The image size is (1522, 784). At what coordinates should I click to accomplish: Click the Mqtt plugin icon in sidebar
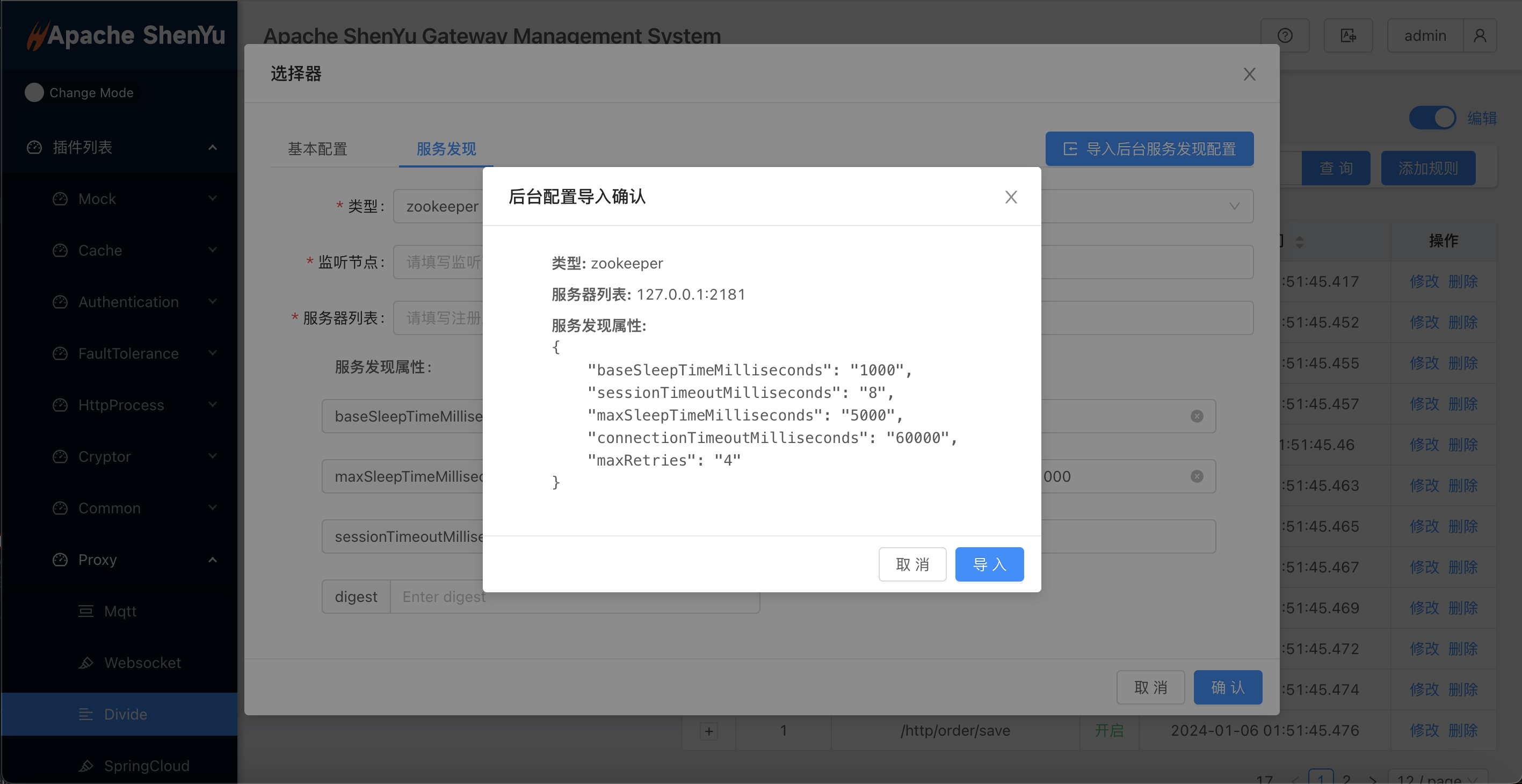(86, 612)
